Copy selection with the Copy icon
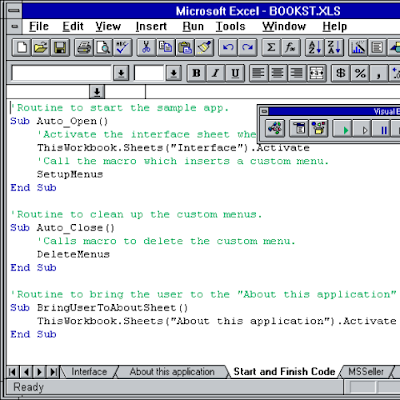 tap(165, 48)
